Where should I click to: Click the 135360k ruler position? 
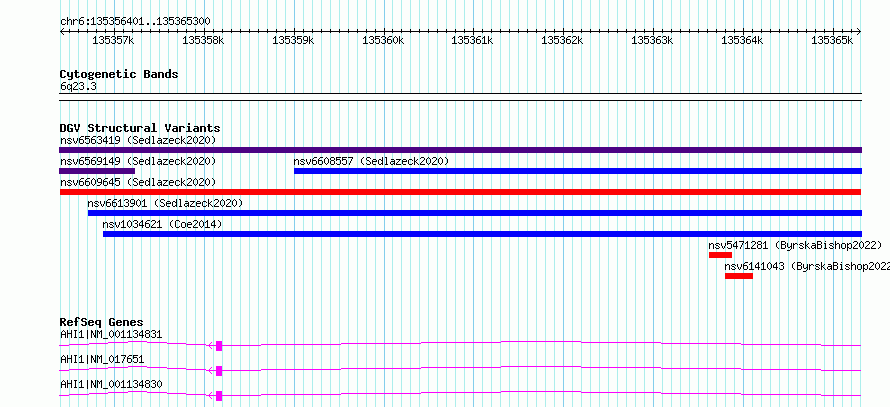click(384, 40)
